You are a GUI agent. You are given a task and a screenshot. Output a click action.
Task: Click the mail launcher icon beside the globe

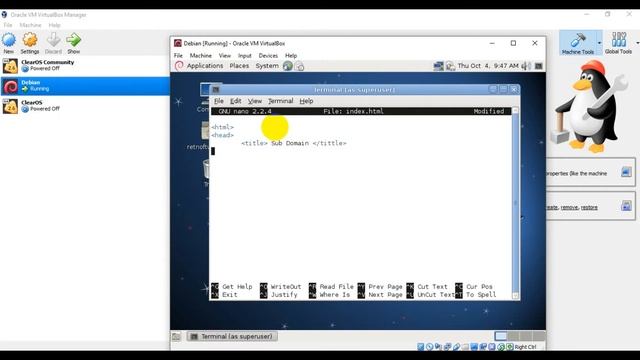click(x=300, y=66)
